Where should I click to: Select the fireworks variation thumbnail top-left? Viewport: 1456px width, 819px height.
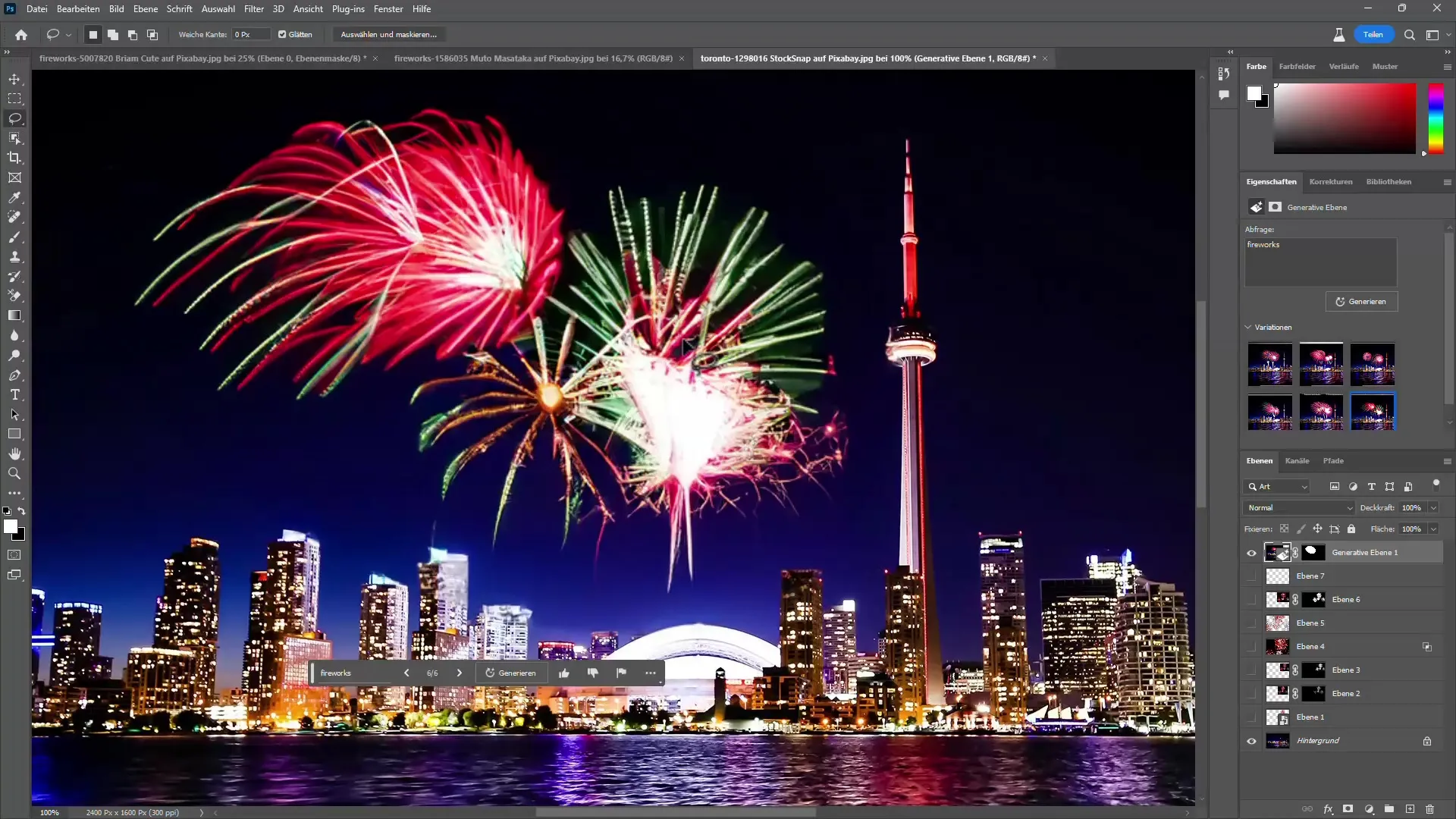tap(1270, 363)
